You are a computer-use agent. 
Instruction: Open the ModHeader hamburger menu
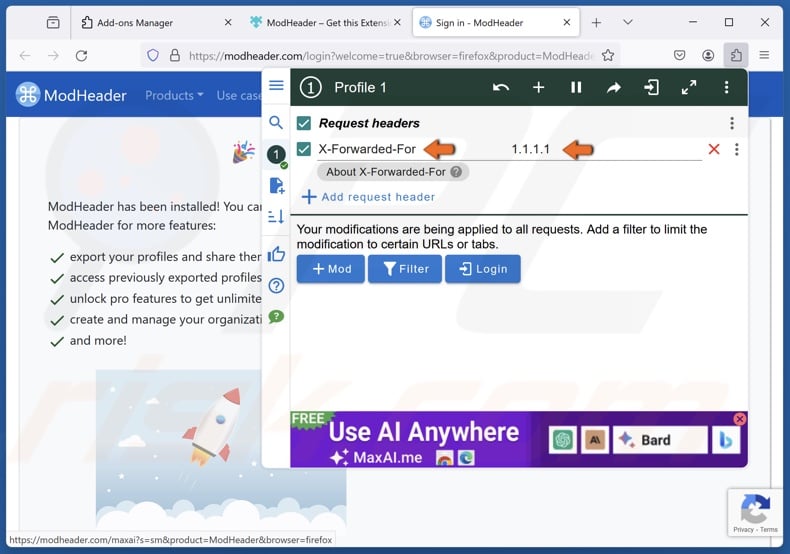(x=276, y=85)
